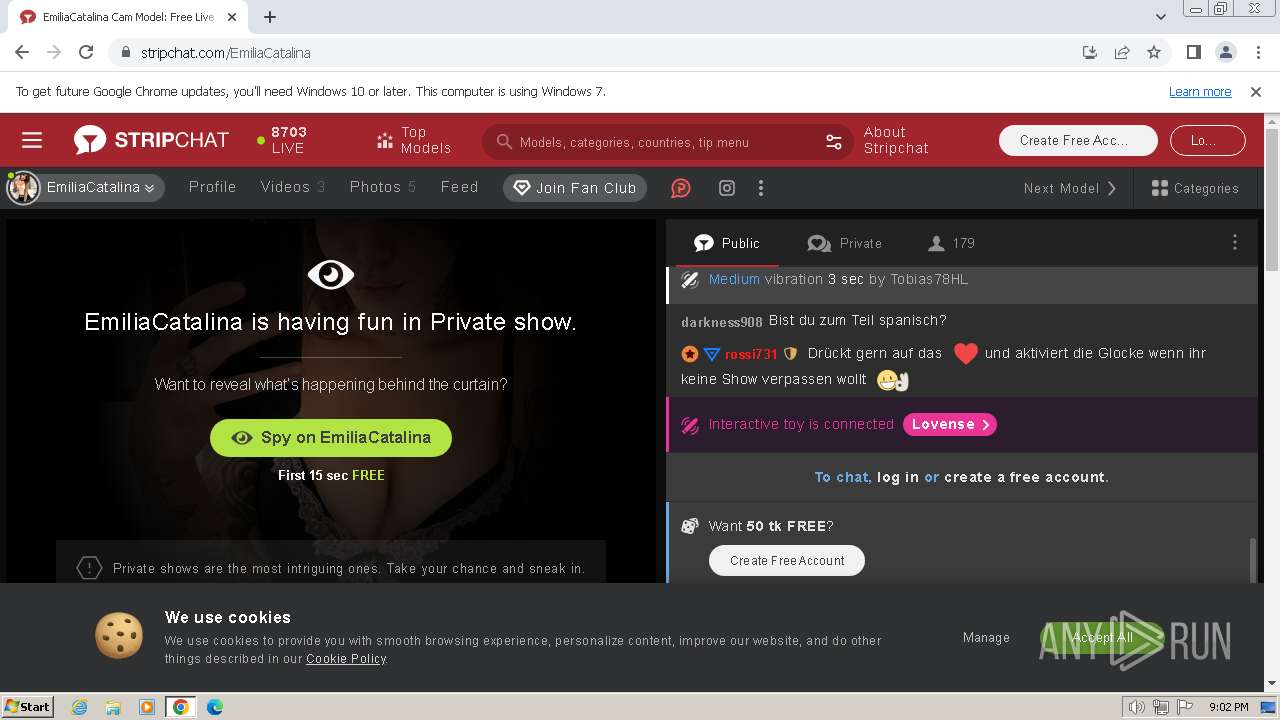Screen dimensions: 1280x720
Task: Click the address bar URL
Action: (225, 53)
